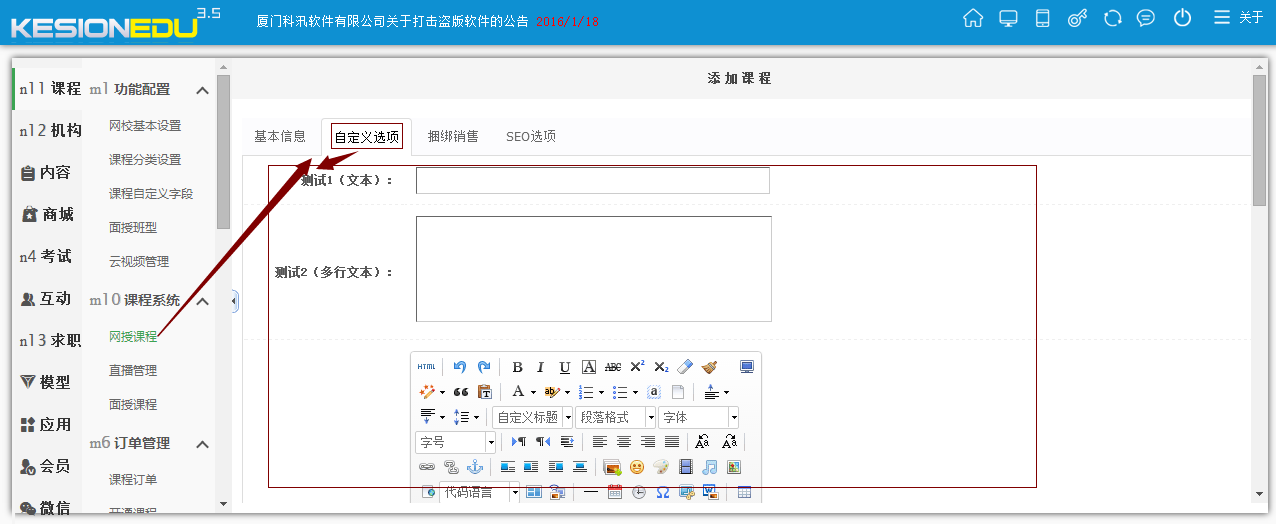Image resolution: width=1276 pixels, height=524 pixels.
Task: Open 网校基本设置 in the sidebar
Action: pyautogui.click(x=145, y=126)
